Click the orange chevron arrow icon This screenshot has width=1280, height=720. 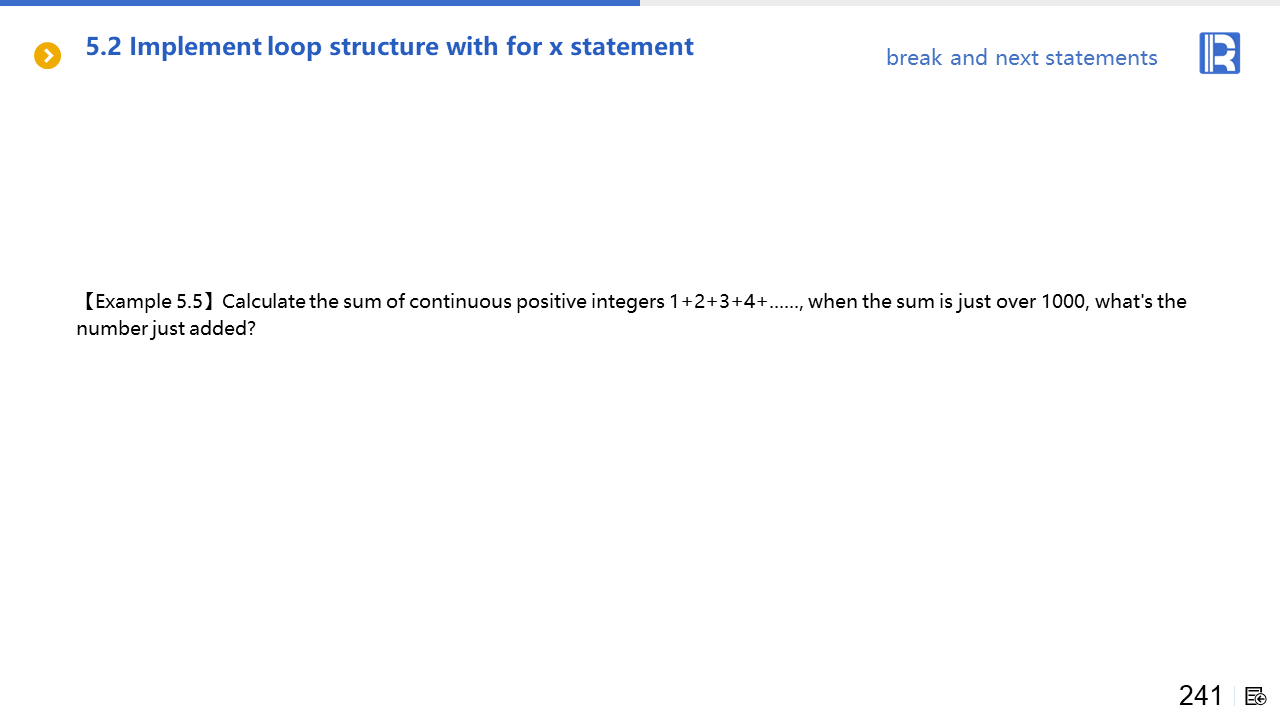pos(47,56)
